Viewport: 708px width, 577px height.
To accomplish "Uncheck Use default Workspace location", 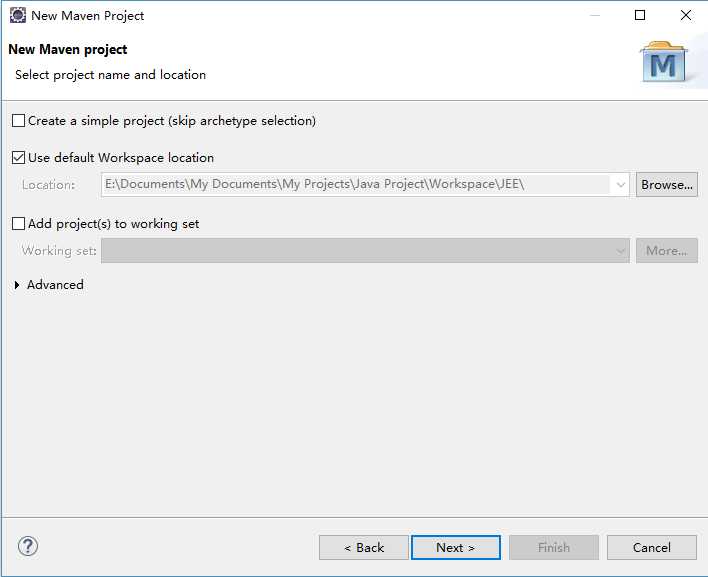I will (19, 158).
